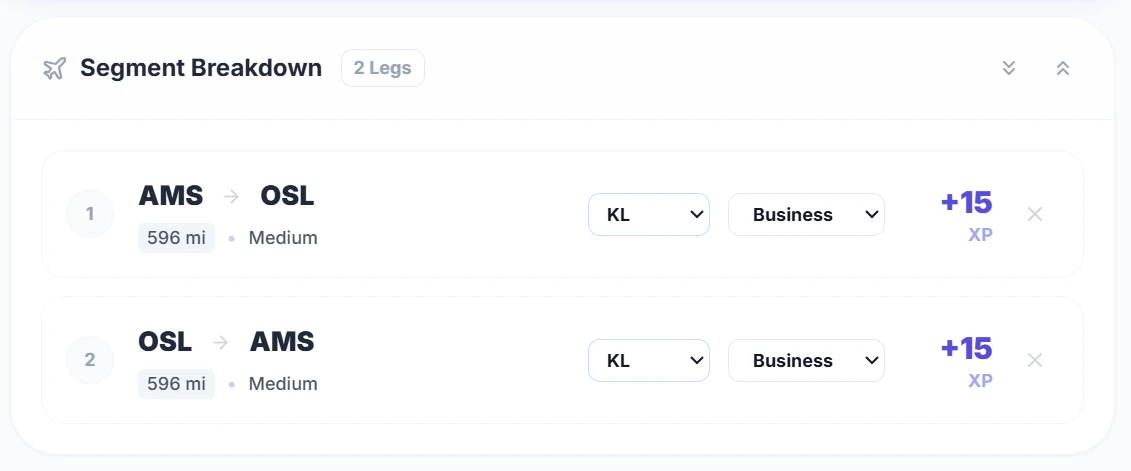Screen dimensions: 1131x471
Task: Click the arrow icon between AMS and OSL
Action: point(232,197)
